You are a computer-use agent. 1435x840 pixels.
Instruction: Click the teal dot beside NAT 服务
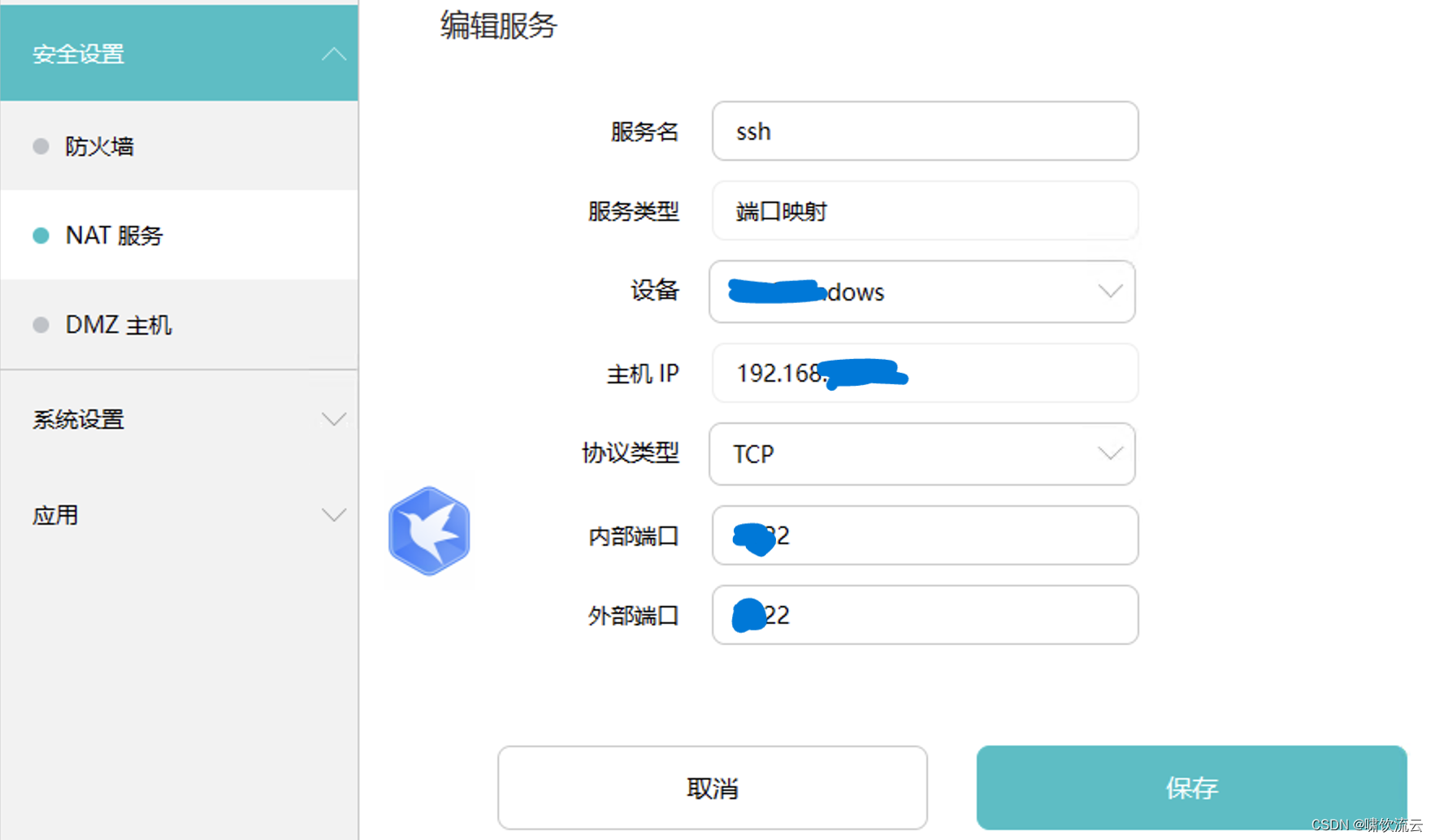coord(41,235)
